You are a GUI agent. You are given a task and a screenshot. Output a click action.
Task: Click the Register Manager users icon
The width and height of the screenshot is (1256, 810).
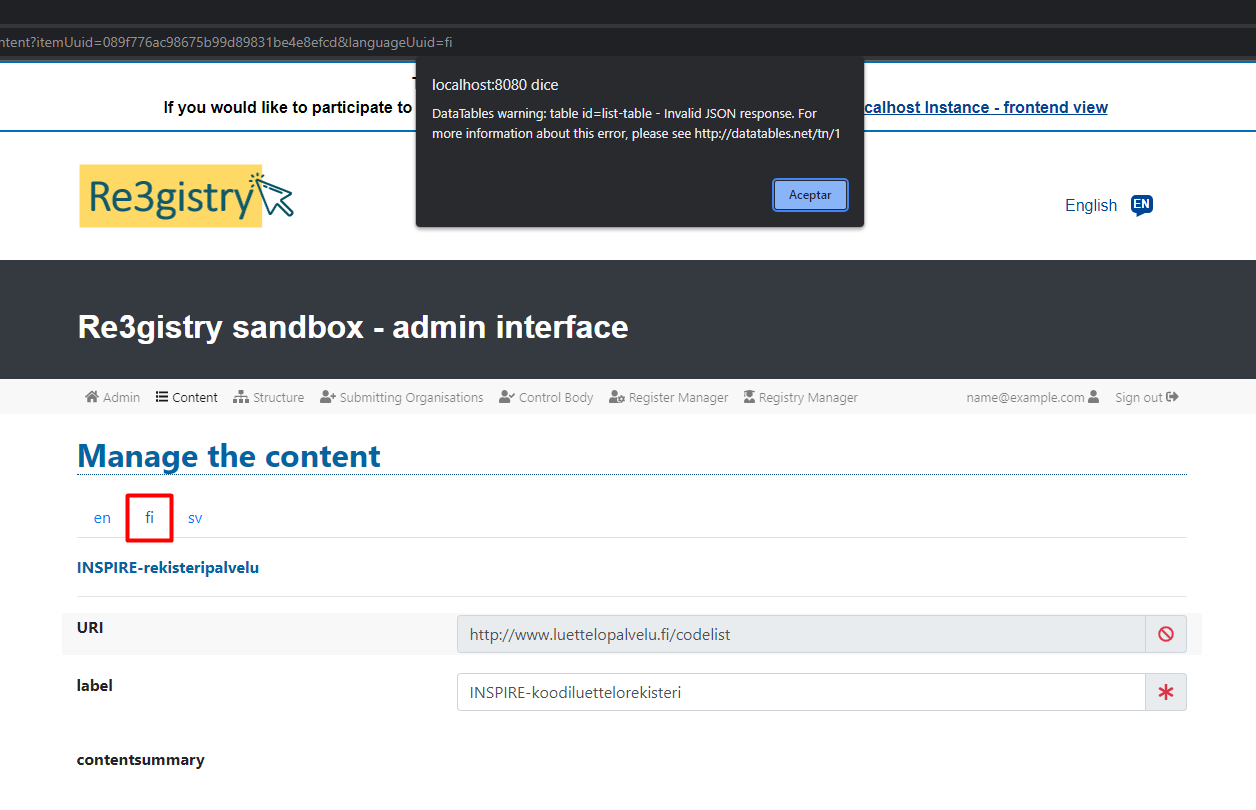pos(616,397)
